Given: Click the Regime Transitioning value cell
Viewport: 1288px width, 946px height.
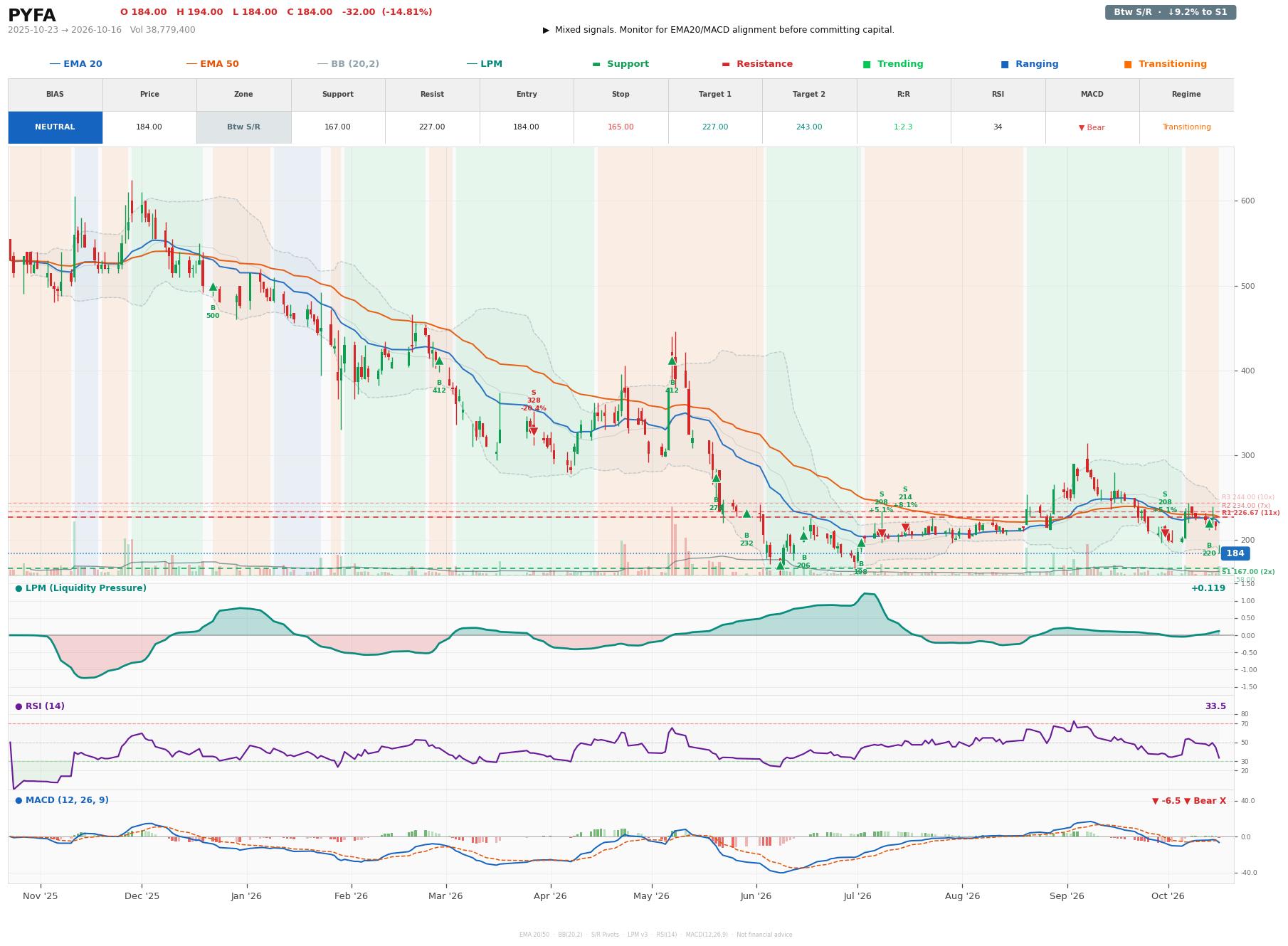Looking at the screenshot, I should (1186, 127).
